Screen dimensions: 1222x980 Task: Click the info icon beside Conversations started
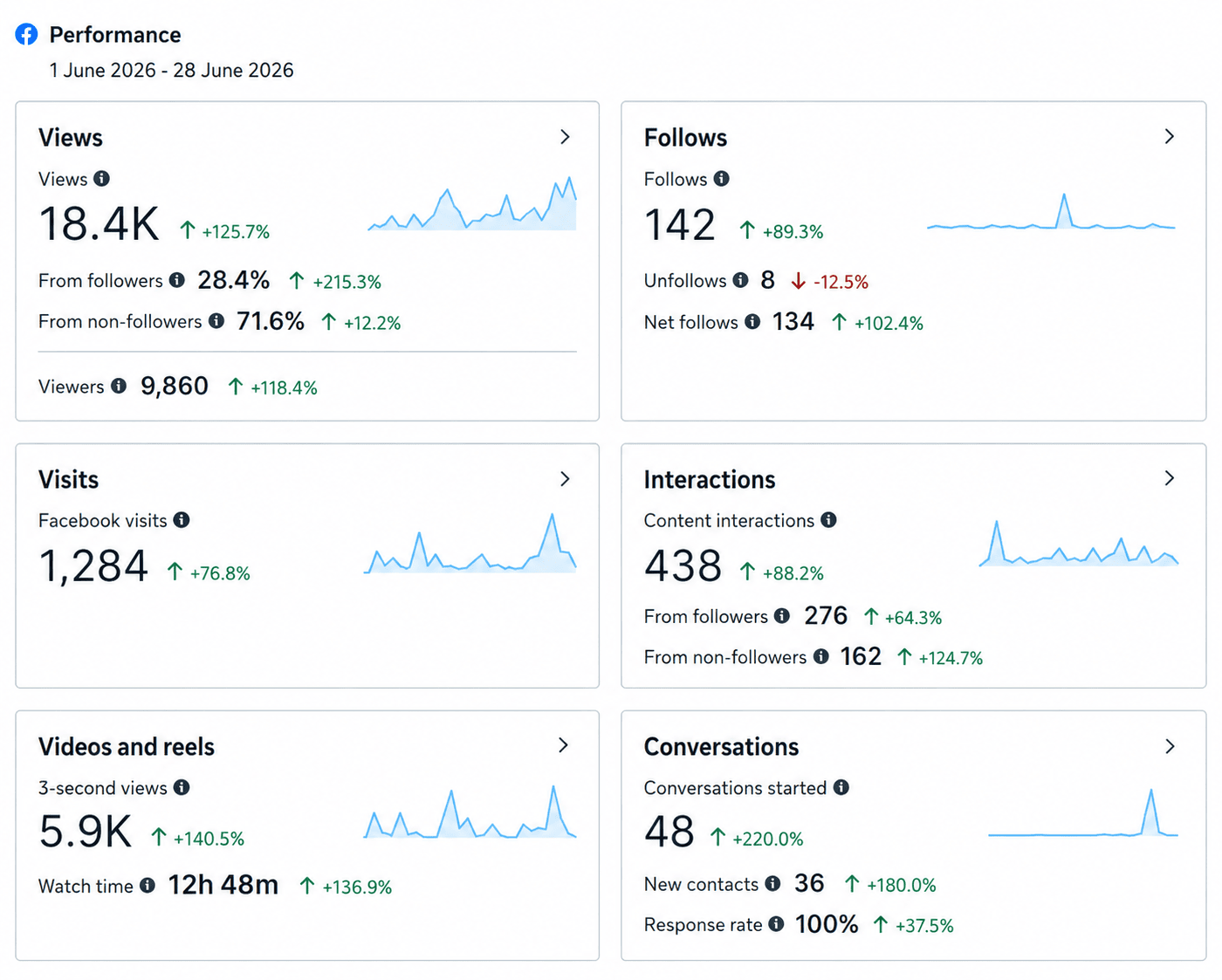(841, 787)
